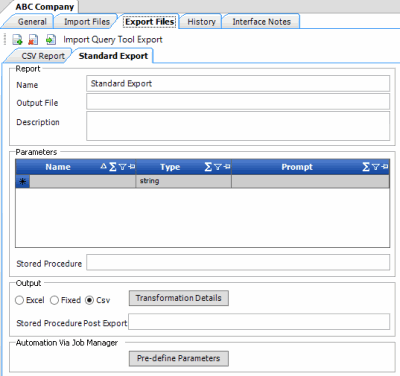Click the delete export file icon

33,40
